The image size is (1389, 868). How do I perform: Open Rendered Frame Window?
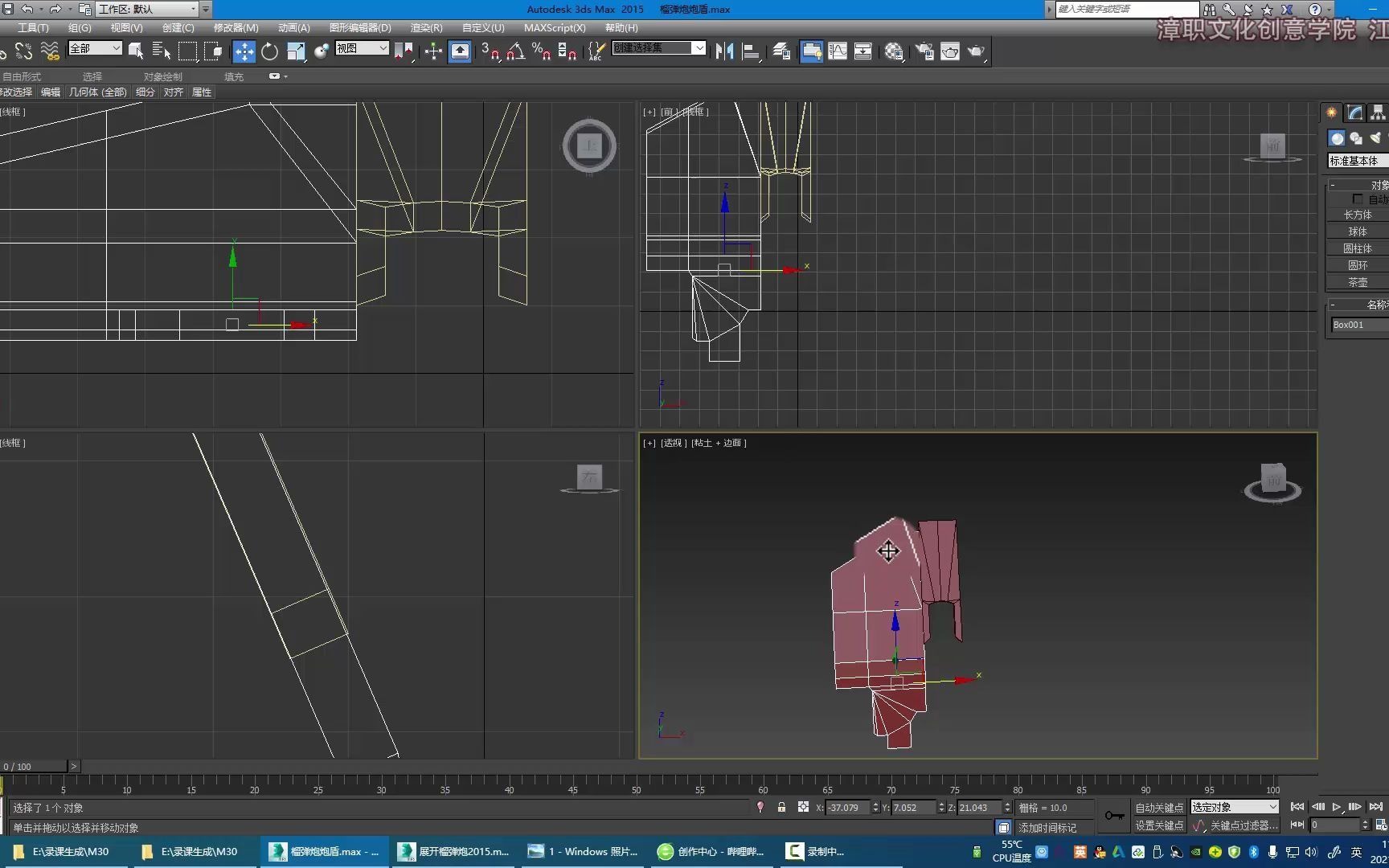950,51
